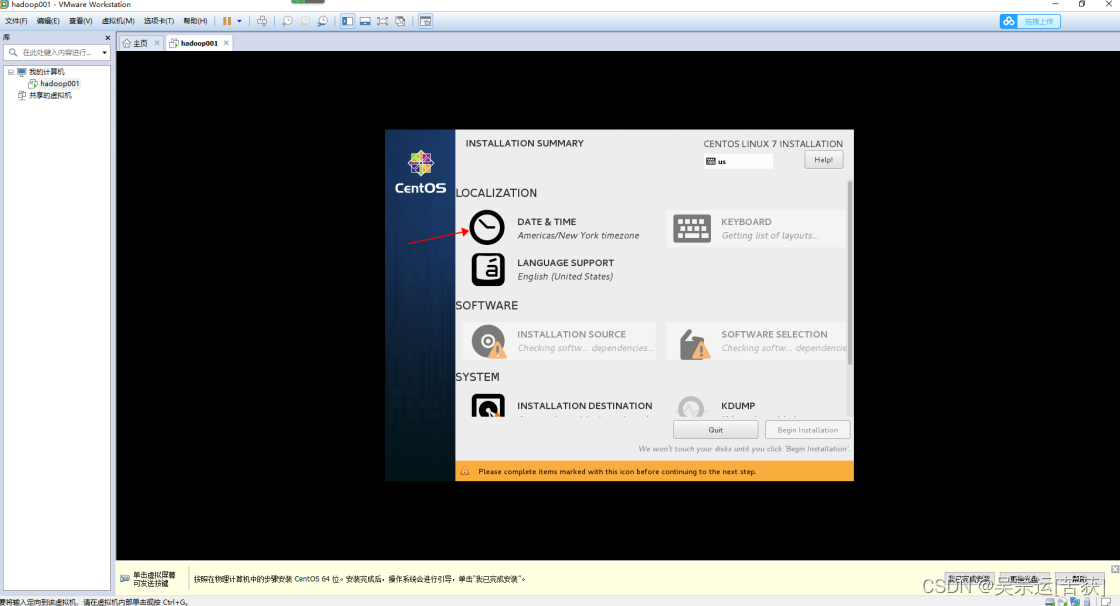Click the Unity mode toolbar icon
The height and width of the screenshot is (606, 1120).
pyautogui.click(x=401, y=21)
